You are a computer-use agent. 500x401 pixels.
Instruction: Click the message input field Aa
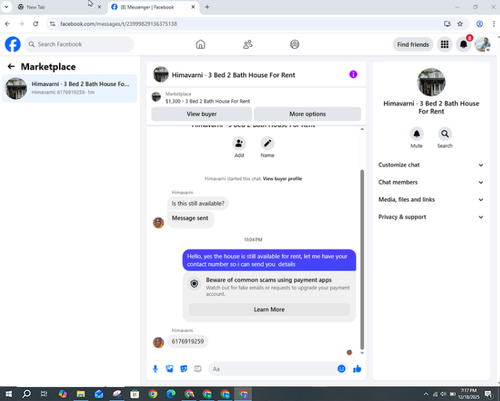coord(273,369)
